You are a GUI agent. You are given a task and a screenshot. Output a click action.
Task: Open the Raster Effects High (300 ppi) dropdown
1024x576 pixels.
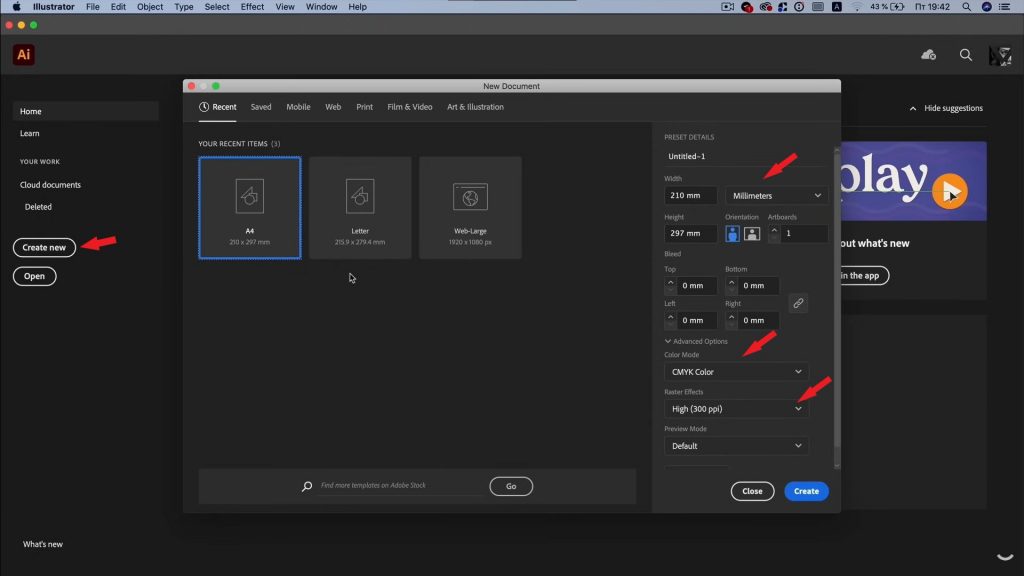click(736, 409)
